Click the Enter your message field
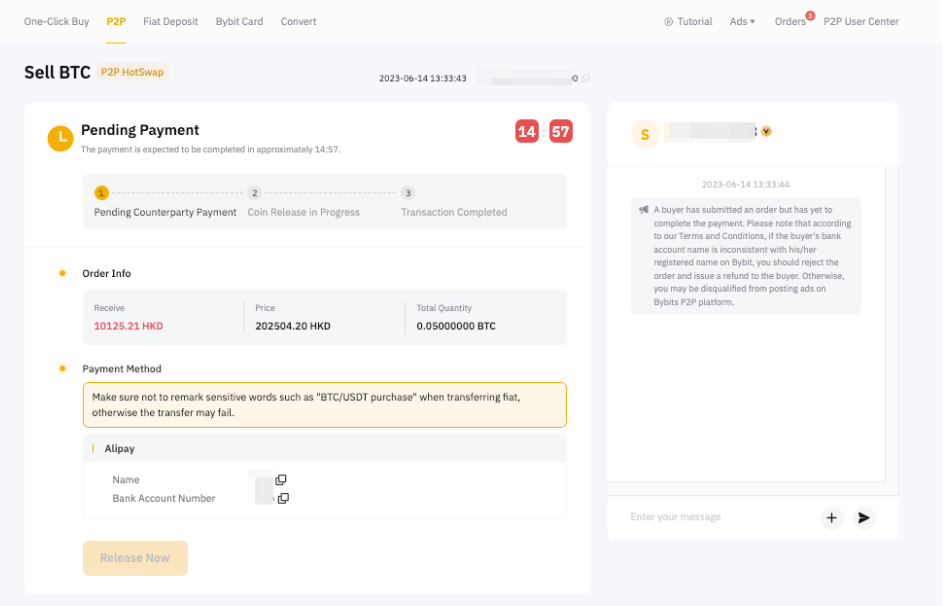The image size is (943, 606). tap(715, 517)
